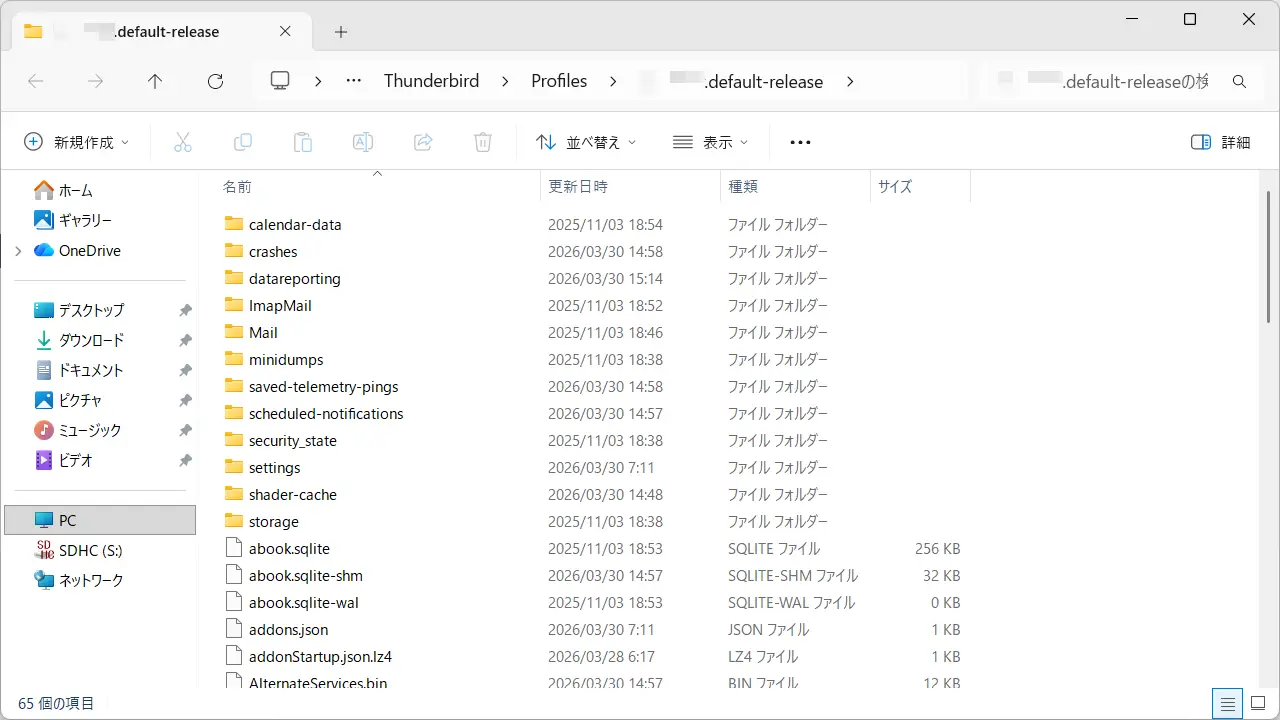This screenshot has height=720, width=1280.
Task: Toggle the Details pane button
Action: [1221, 142]
